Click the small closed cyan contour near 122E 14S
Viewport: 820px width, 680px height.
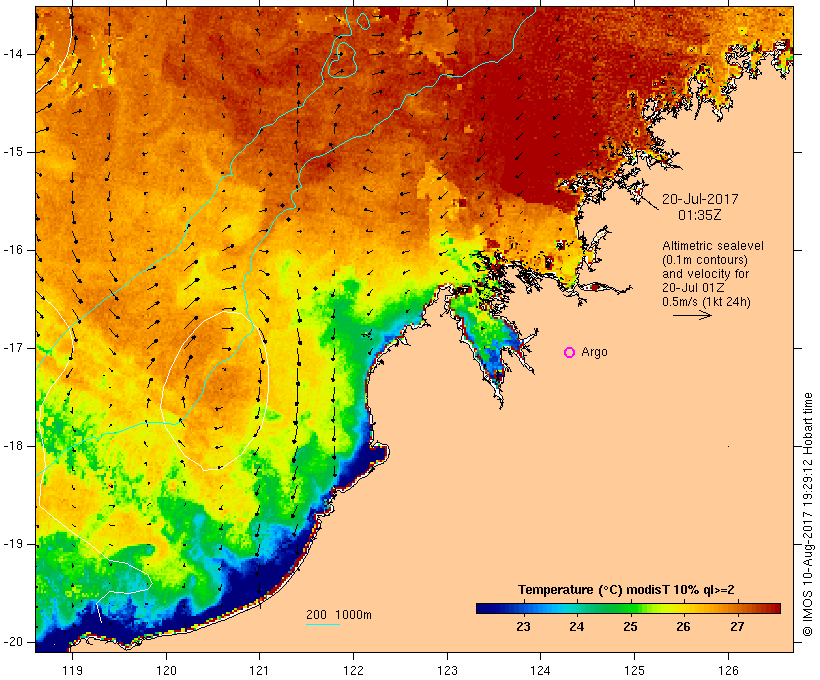342,60
